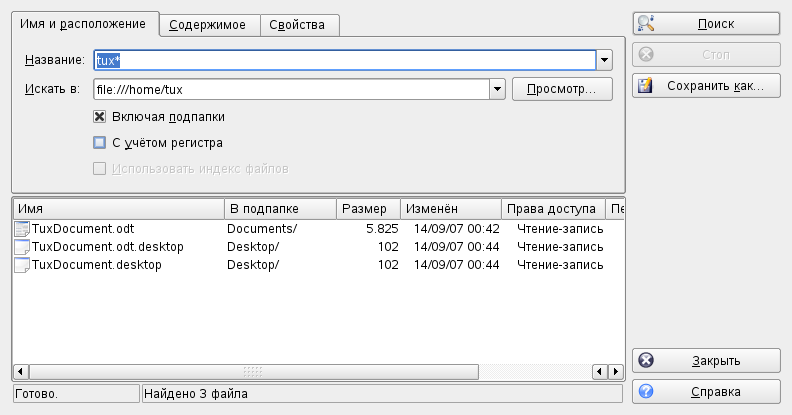Open the Свойства tab

(299, 24)
